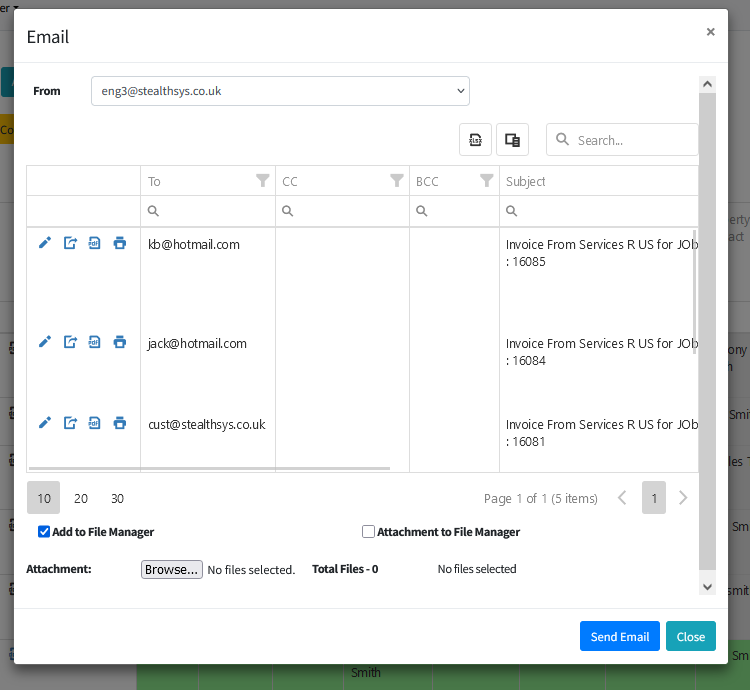This screenshot has height=690, width=750.
Task: Edit the kb@hotmail.com email row
Action: (44, 243)
